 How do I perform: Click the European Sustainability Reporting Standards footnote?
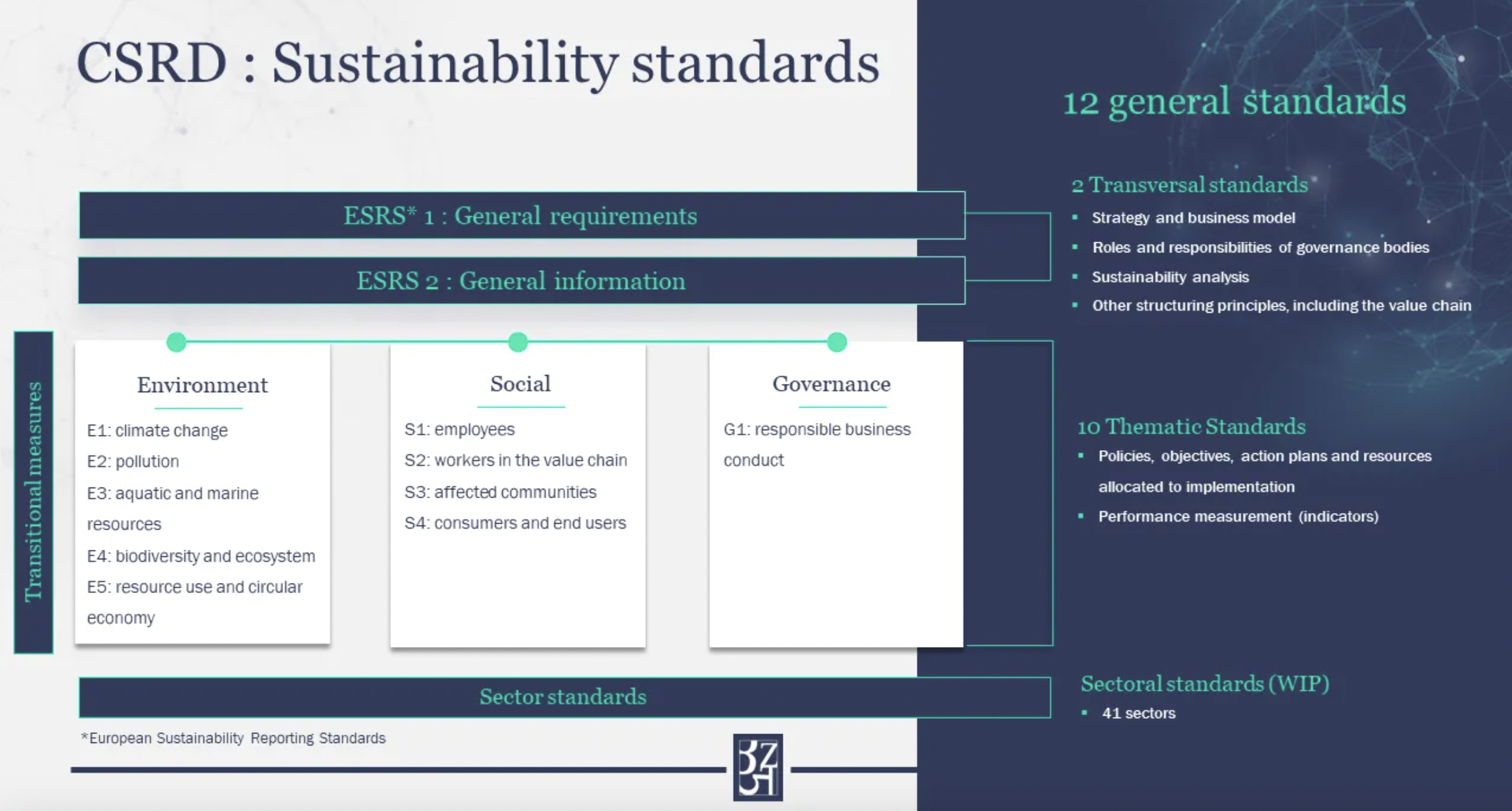pyautogui.click(x=233, y=739)
